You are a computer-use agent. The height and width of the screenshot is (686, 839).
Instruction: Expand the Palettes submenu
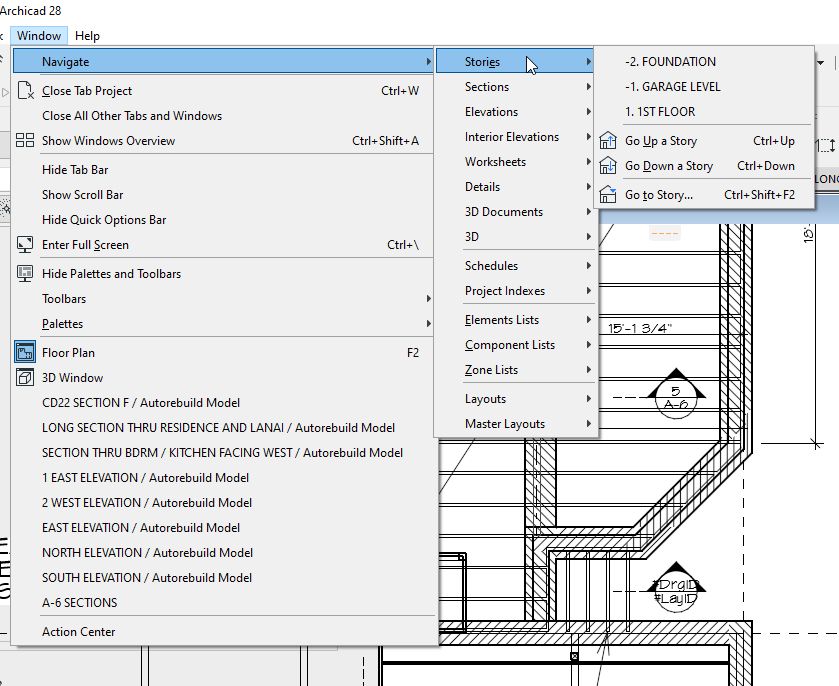click(x=223, y=324)
